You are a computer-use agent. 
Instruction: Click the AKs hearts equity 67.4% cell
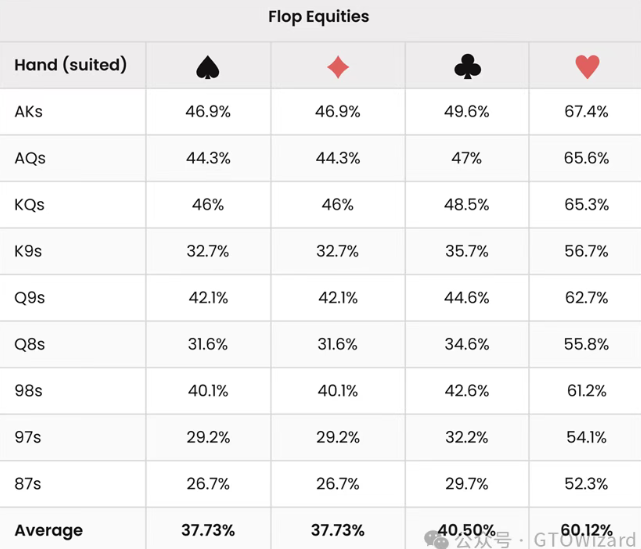click(x=587, y=112)
